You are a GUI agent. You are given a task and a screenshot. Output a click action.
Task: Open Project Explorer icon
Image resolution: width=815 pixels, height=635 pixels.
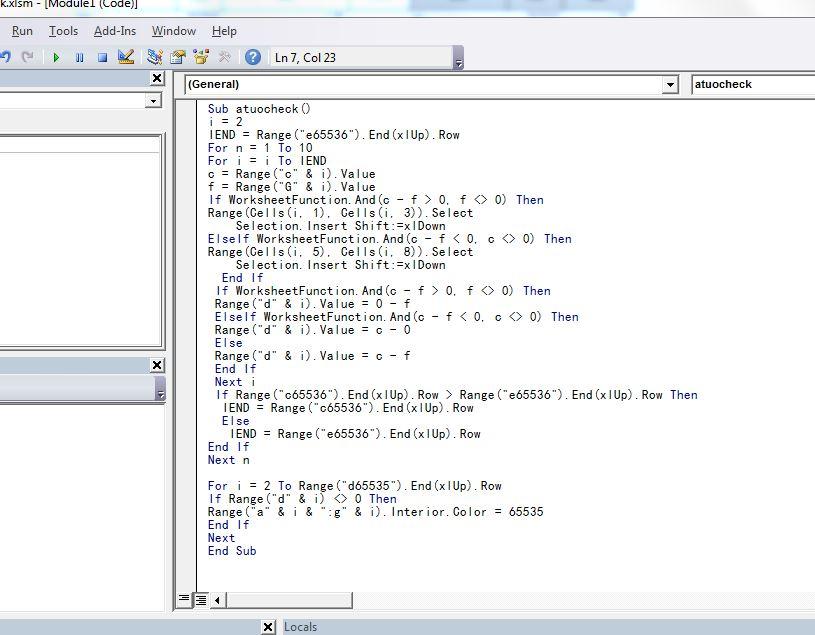[x=154, y=57]
